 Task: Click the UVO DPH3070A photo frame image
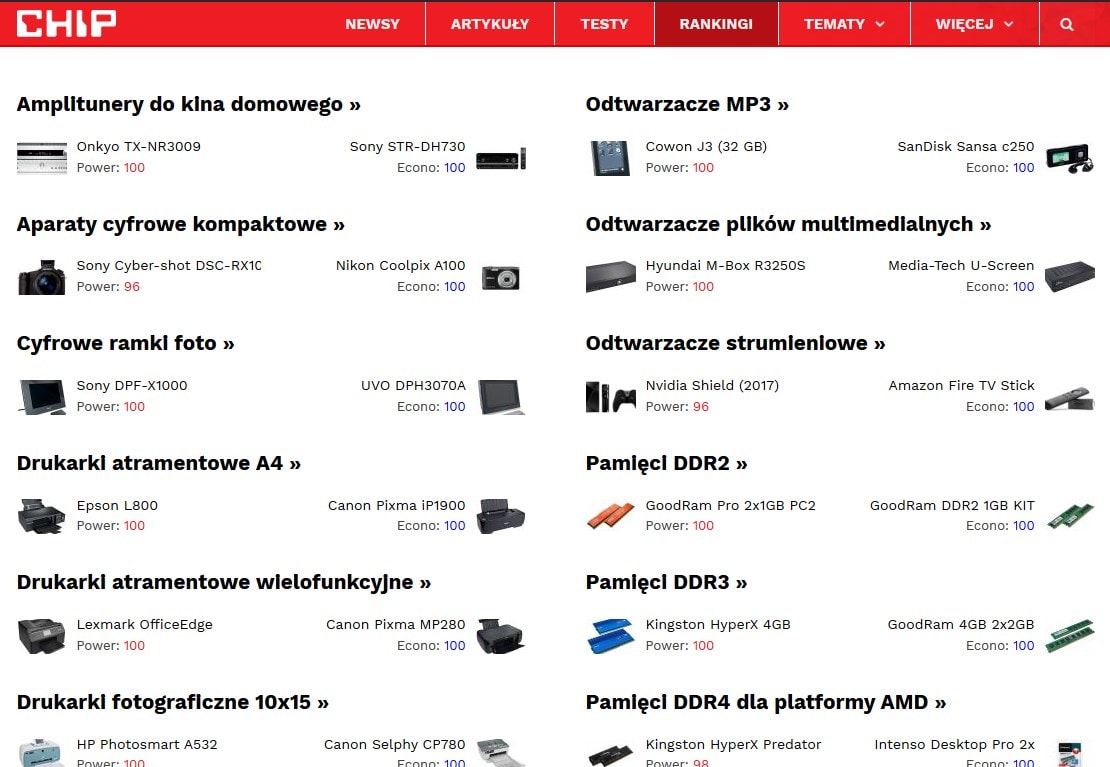pos(501,397)
